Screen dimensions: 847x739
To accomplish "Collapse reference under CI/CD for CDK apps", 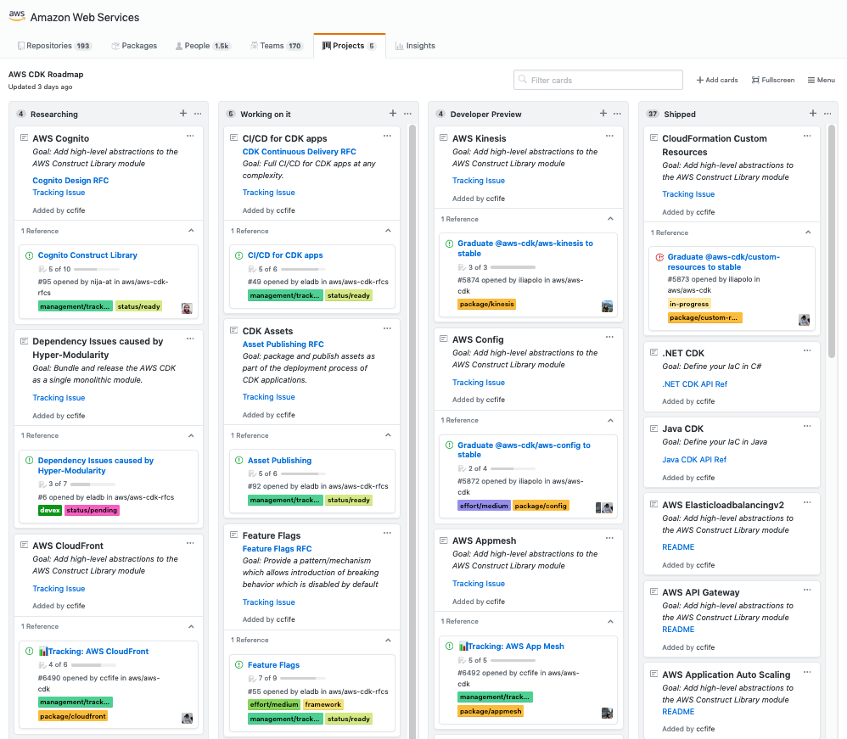I will click(x=388, y=231).
